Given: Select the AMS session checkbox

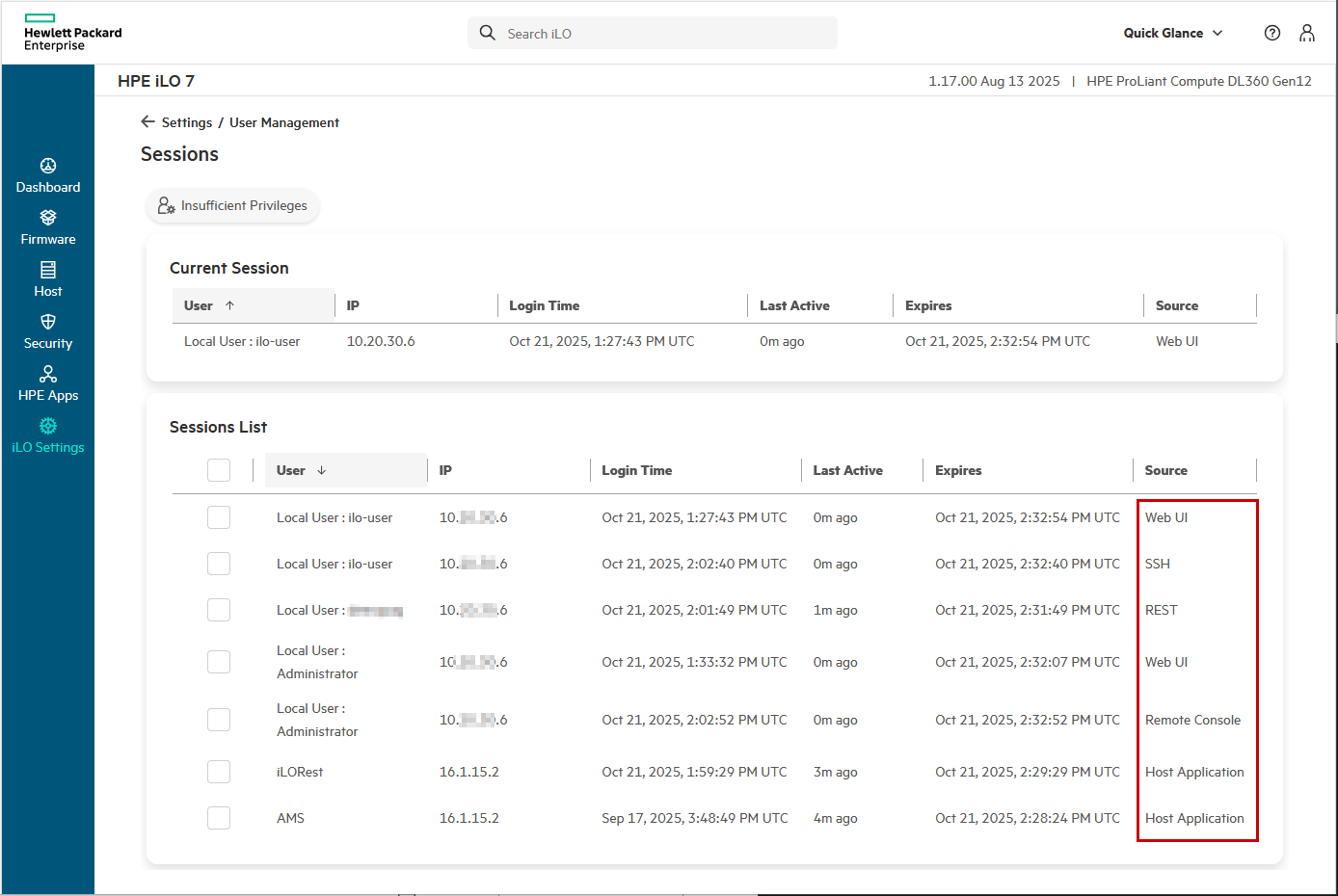Looking at the screenshot, I should point(219,818).
